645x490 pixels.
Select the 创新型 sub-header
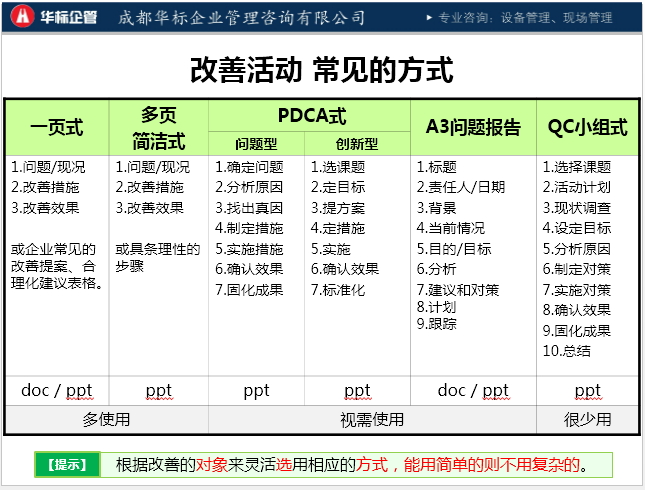[357, 143]
